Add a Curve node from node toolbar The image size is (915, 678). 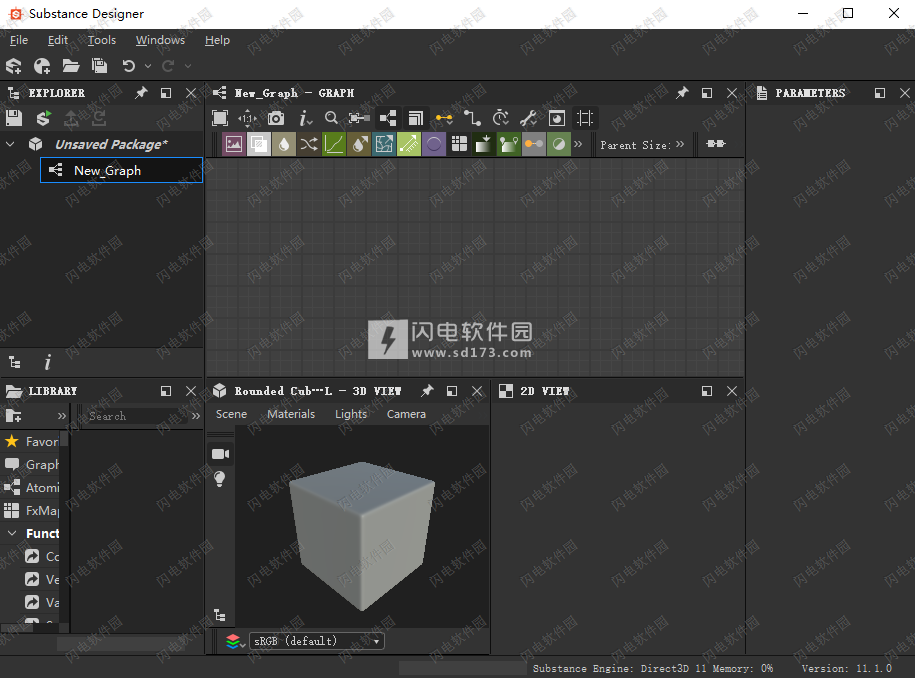tap(334, 144)
